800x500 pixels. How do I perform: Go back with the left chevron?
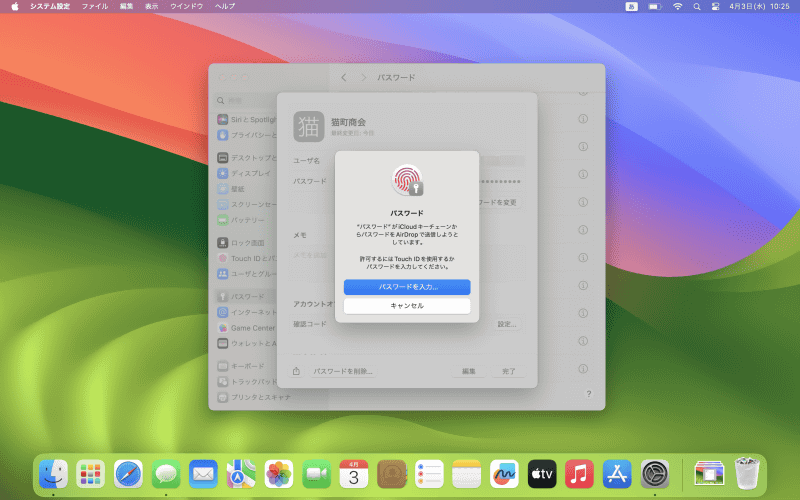point(344,78)
